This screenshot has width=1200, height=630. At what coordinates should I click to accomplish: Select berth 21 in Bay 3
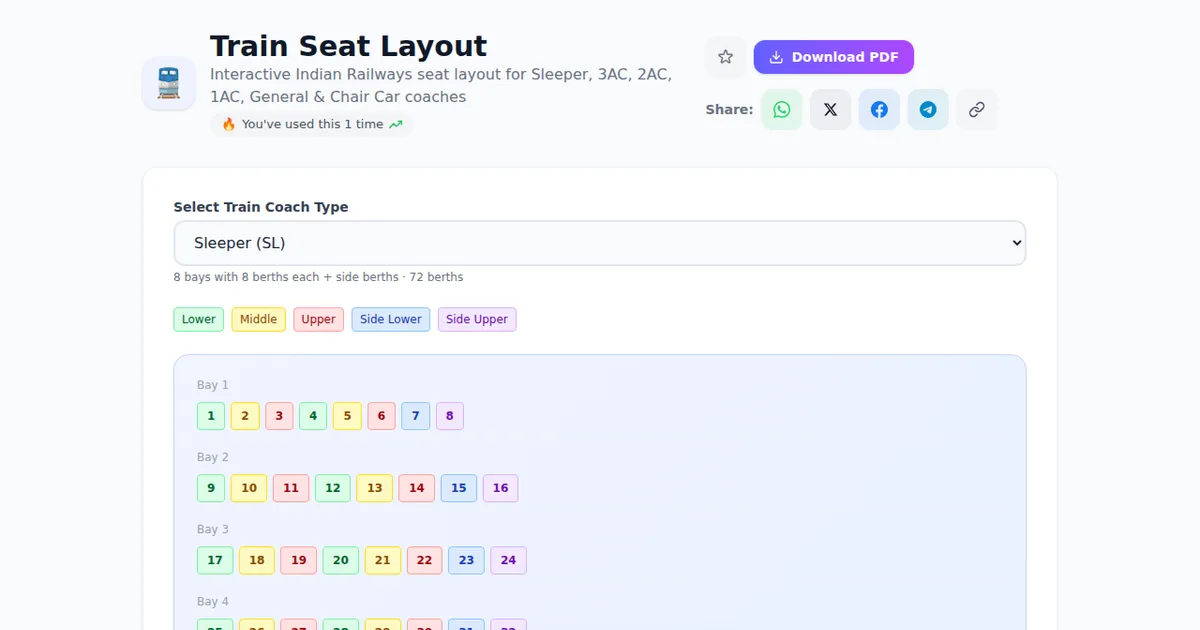[x=383, y=560]
